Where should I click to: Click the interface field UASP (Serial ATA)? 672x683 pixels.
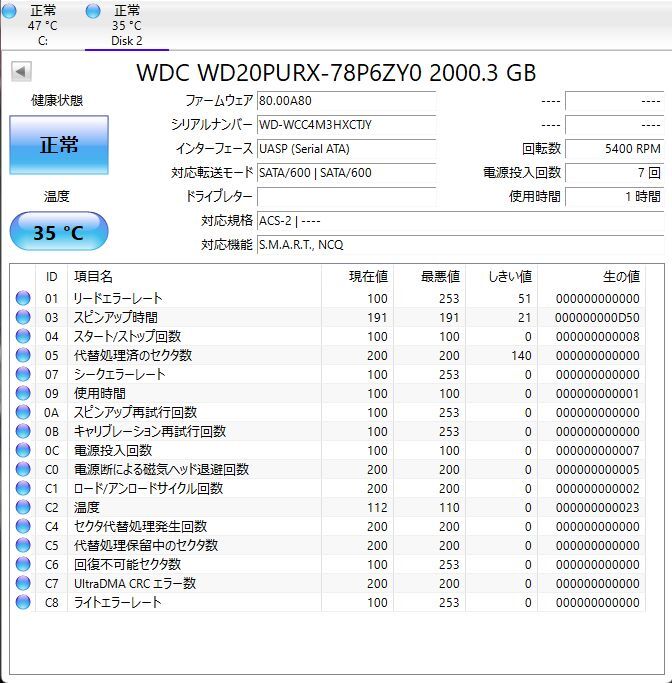(x=347, y=149)
